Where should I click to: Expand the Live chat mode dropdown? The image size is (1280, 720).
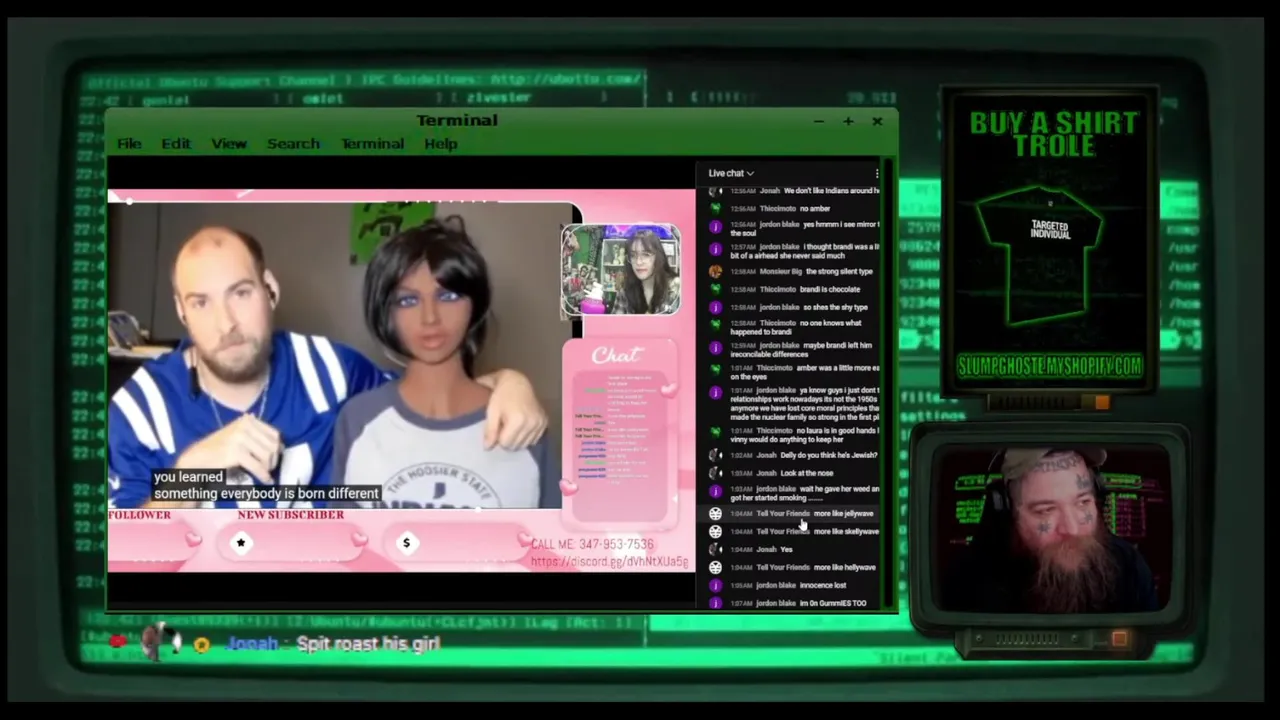coord(731,173)
